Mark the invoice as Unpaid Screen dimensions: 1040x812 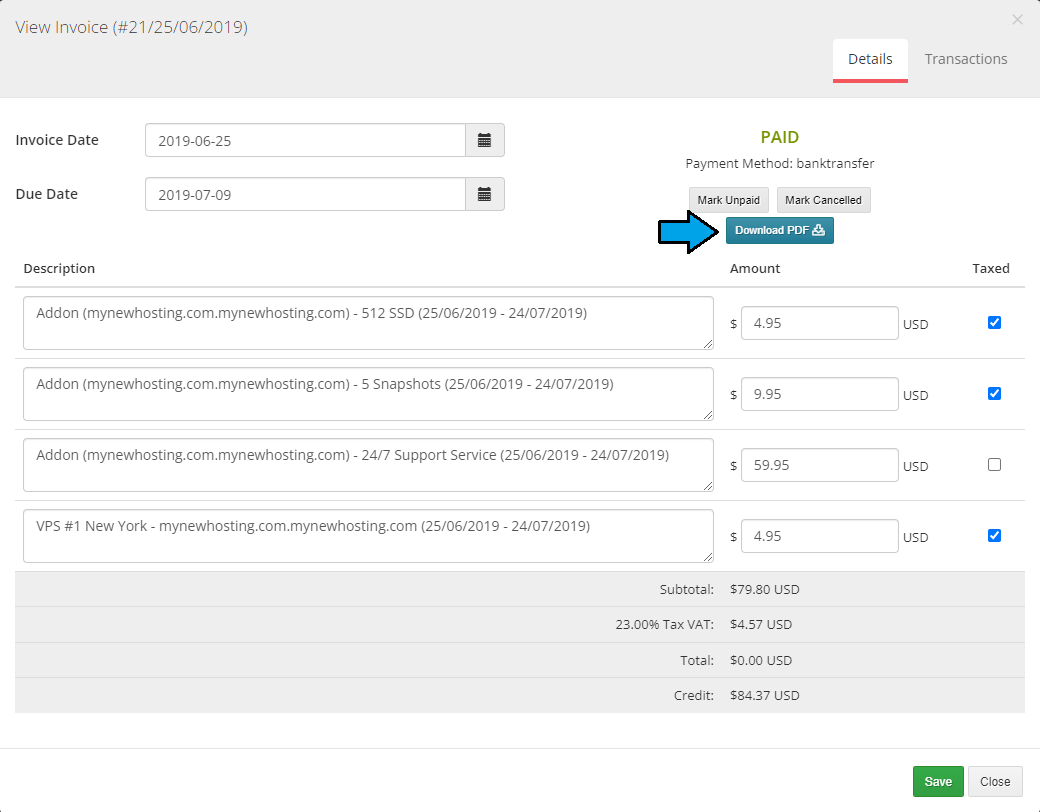[728, 200]
